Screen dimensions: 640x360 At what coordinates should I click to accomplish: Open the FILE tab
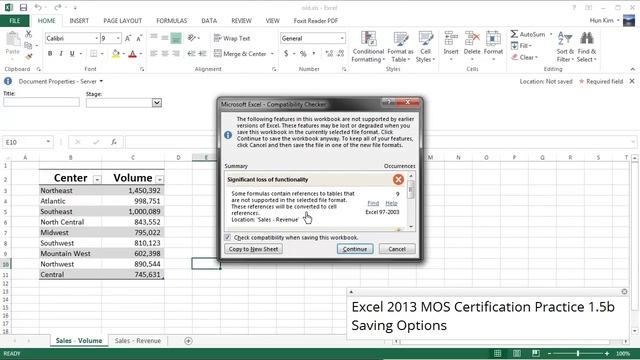pos(15,20)
